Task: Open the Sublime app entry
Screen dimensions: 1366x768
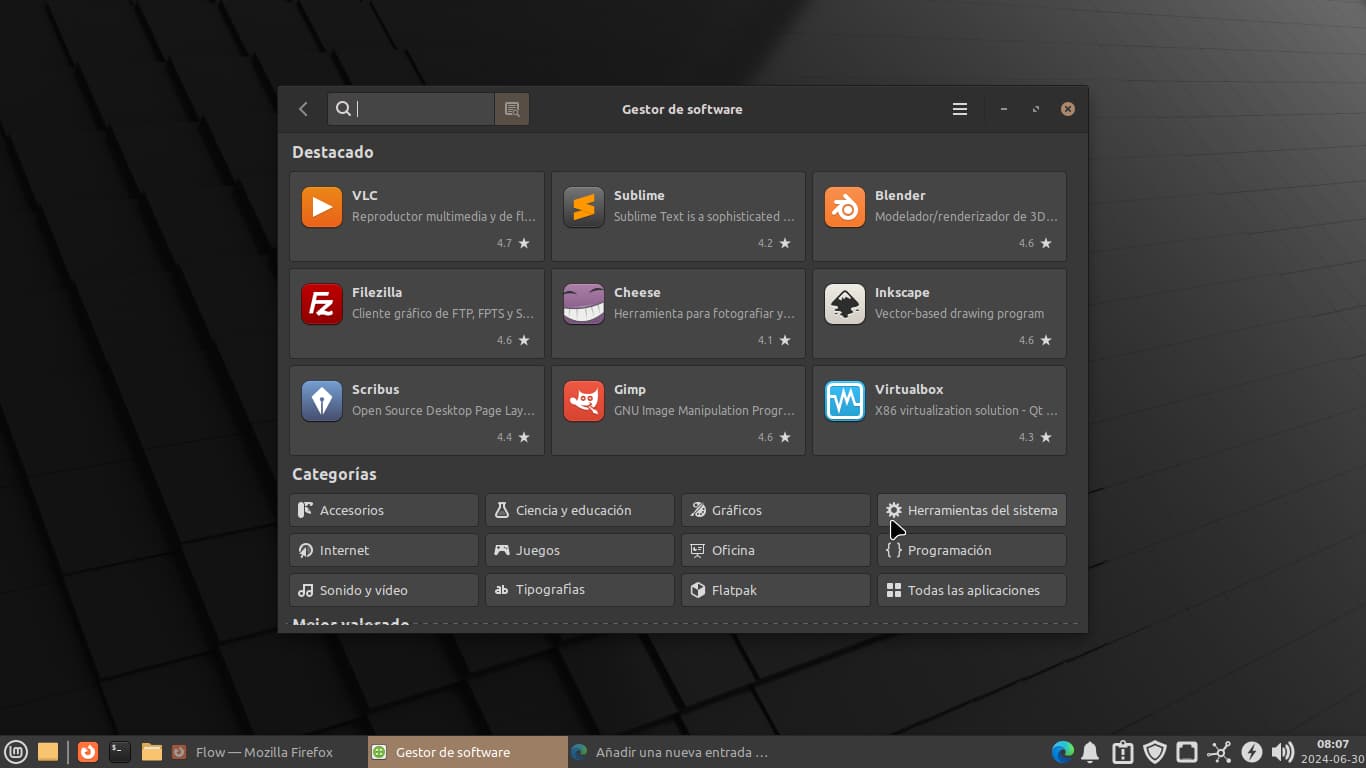Action: pyautogui.click(x=678, y=216)
